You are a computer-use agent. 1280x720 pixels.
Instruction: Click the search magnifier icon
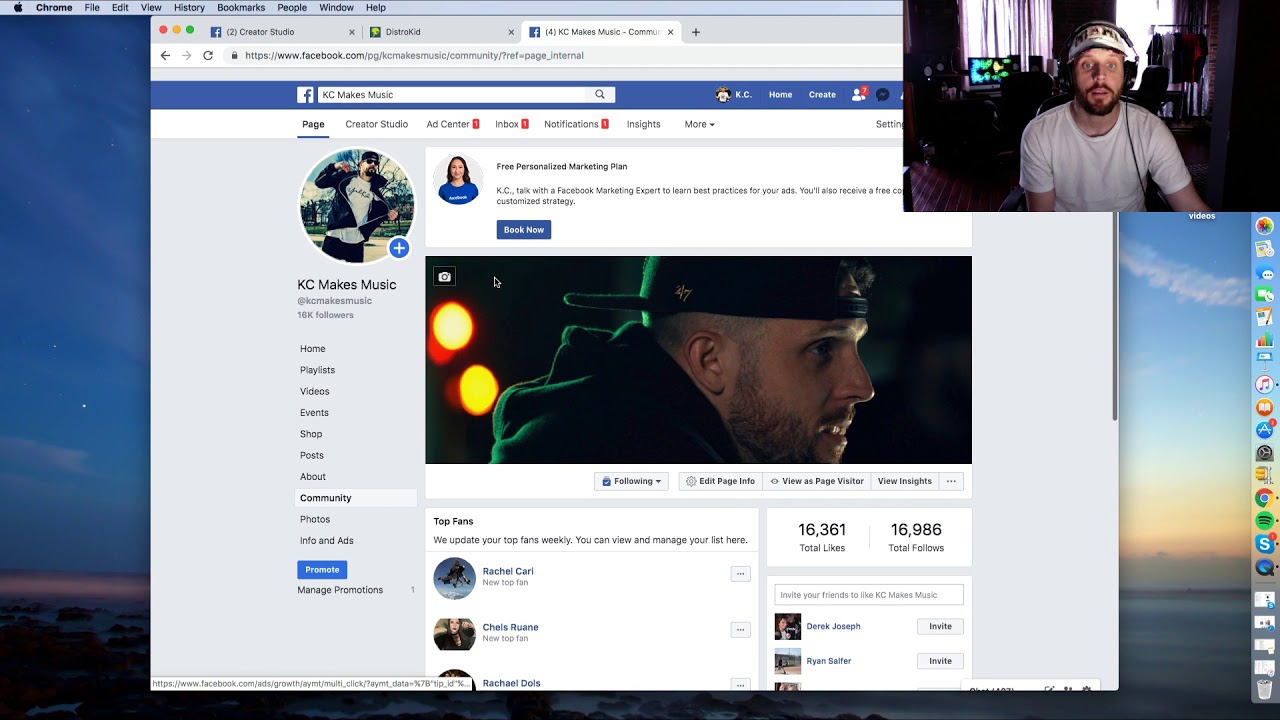pyautogui.click(x=600, y=95)
